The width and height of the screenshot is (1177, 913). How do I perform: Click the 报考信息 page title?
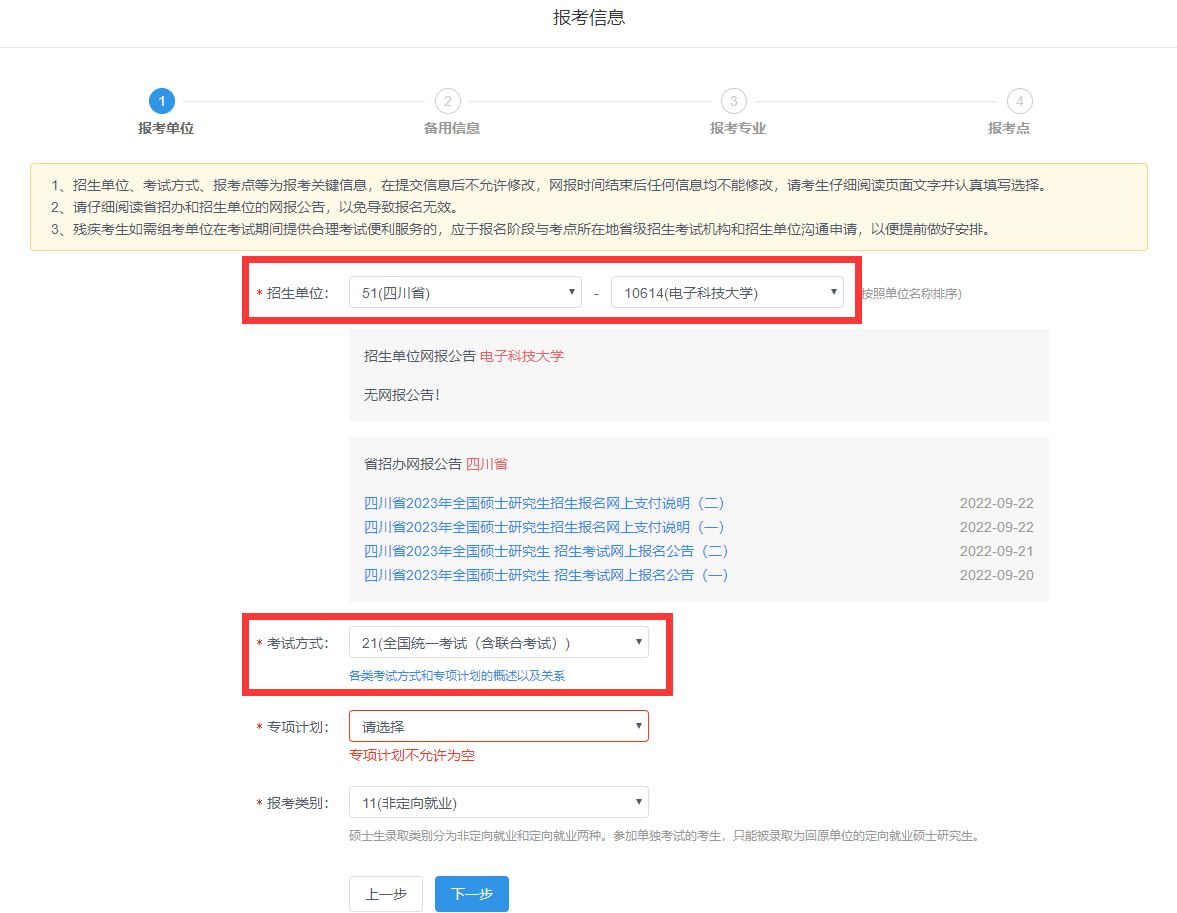[589, 18]
